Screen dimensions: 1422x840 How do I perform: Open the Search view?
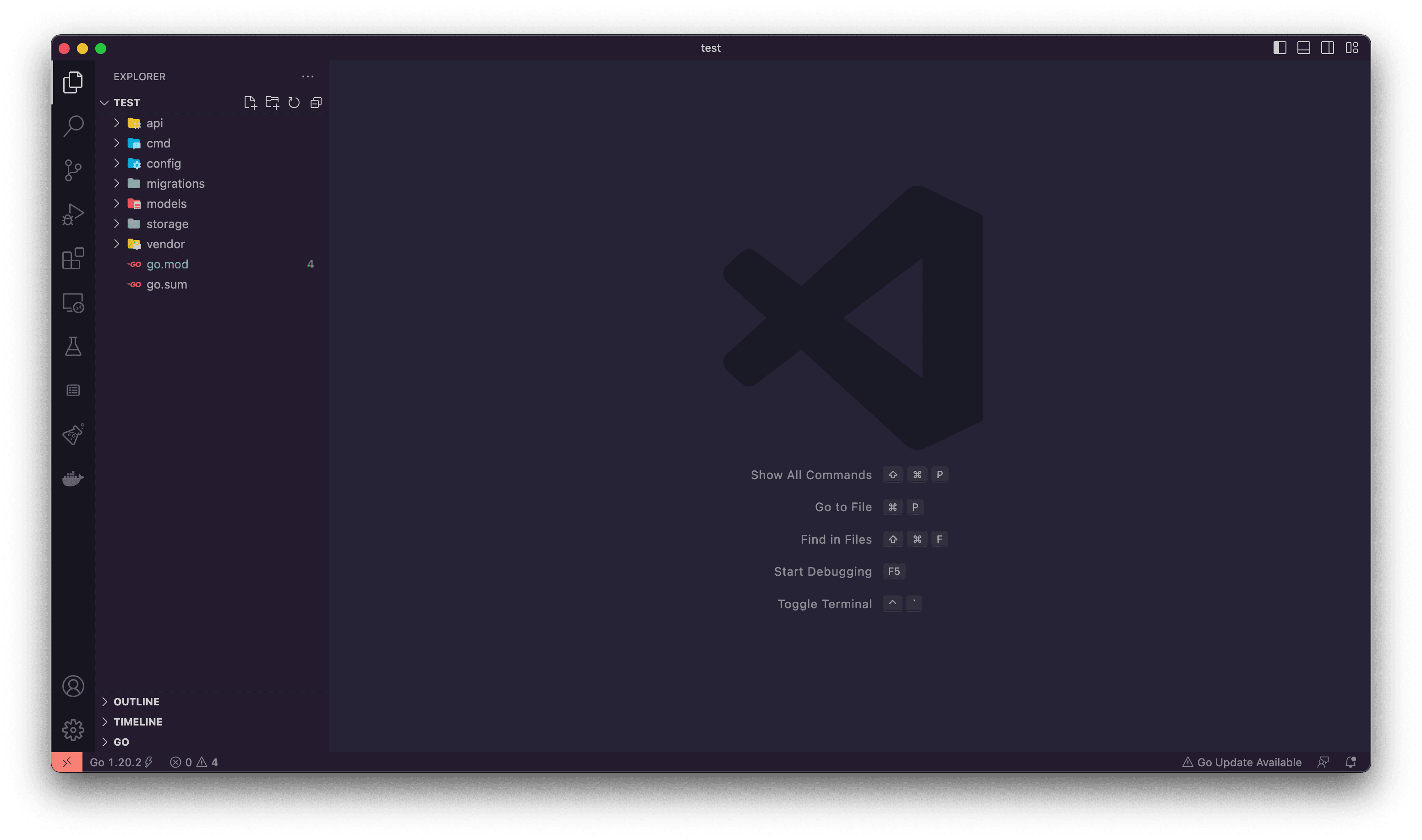pyautogui.click(x=73, y=125)
